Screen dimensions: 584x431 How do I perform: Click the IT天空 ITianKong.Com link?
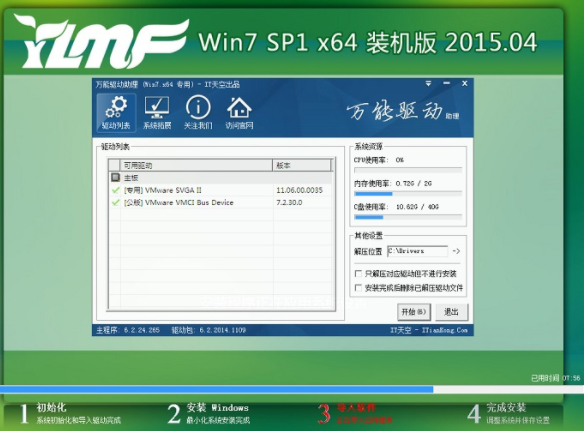(x=428, y=330)
